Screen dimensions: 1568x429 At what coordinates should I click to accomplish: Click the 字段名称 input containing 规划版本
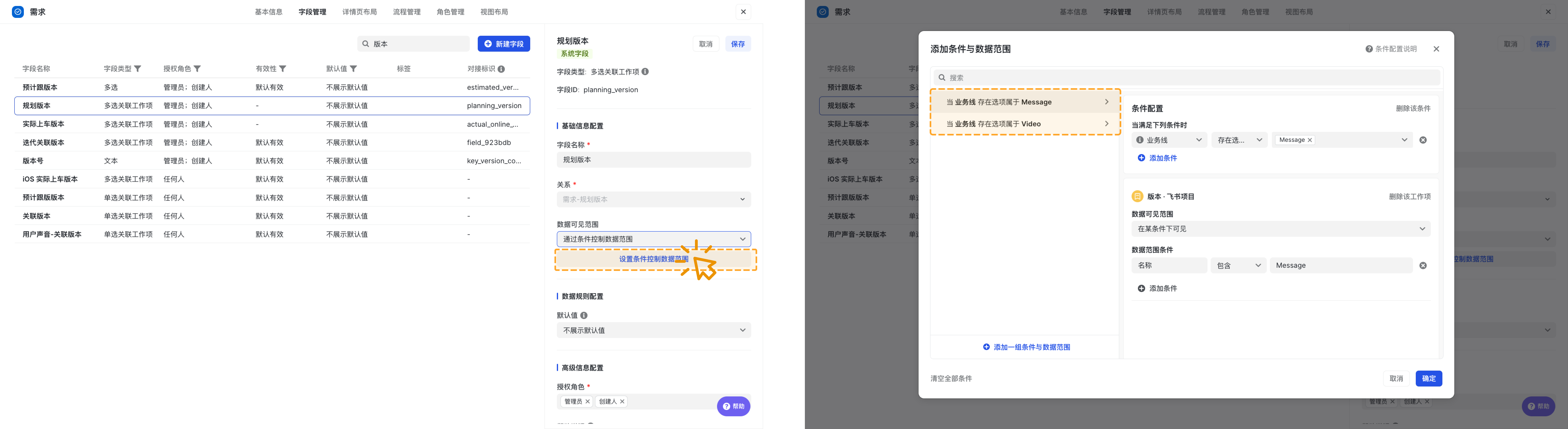(654, 160)
